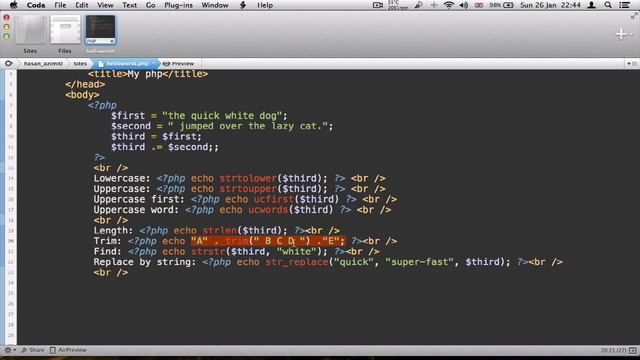Open Notification Center list icon
The image size is (640, 360).
[x=624, y=5]
